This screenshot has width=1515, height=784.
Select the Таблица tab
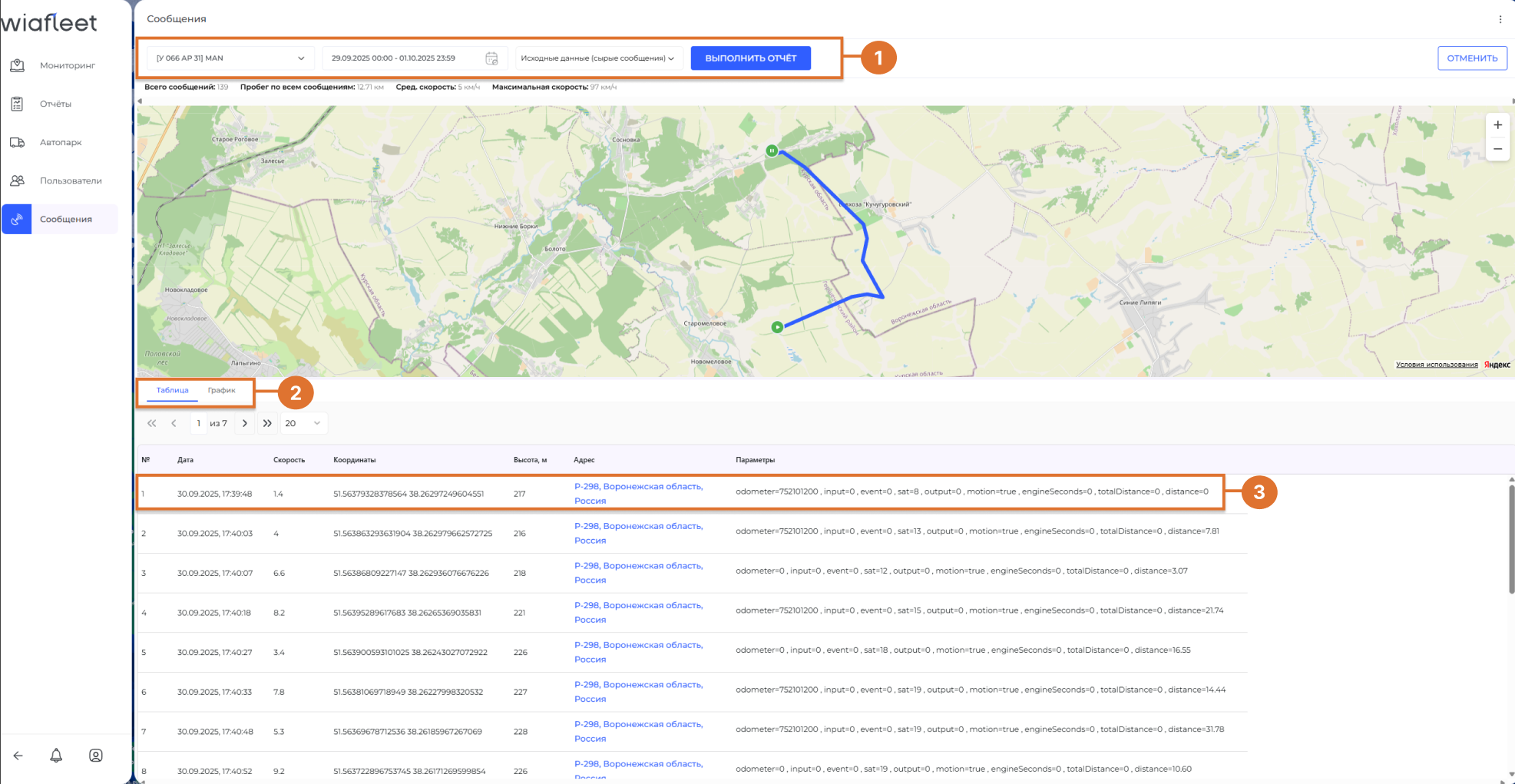172,390
